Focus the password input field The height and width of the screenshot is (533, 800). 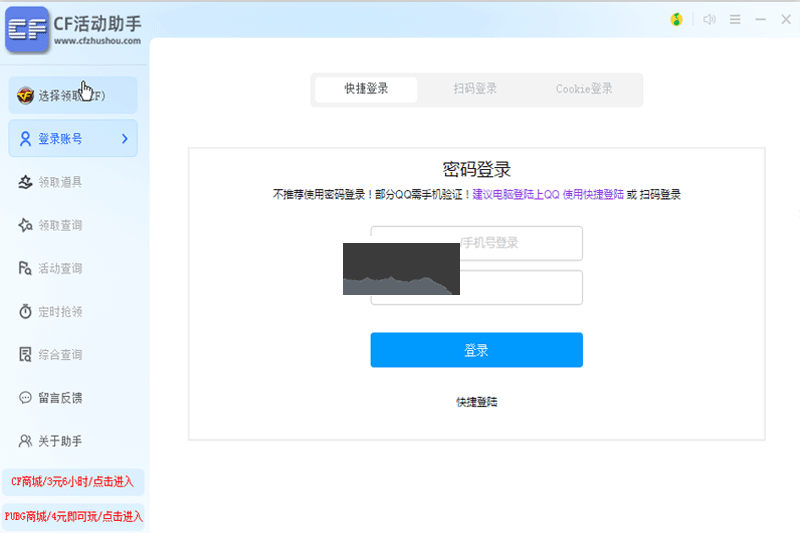(x=477, y=287)
